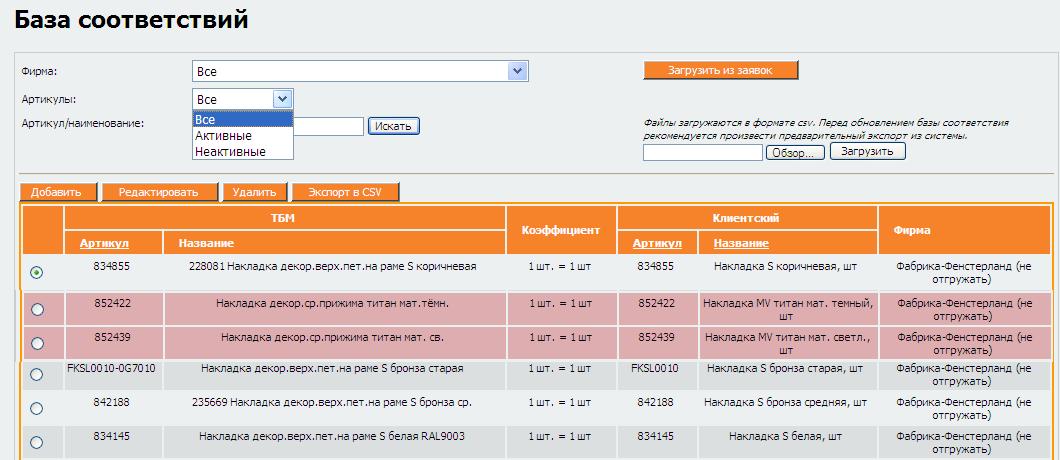
Task: Select radio button for article 834855 row
Action: [37, 273]
